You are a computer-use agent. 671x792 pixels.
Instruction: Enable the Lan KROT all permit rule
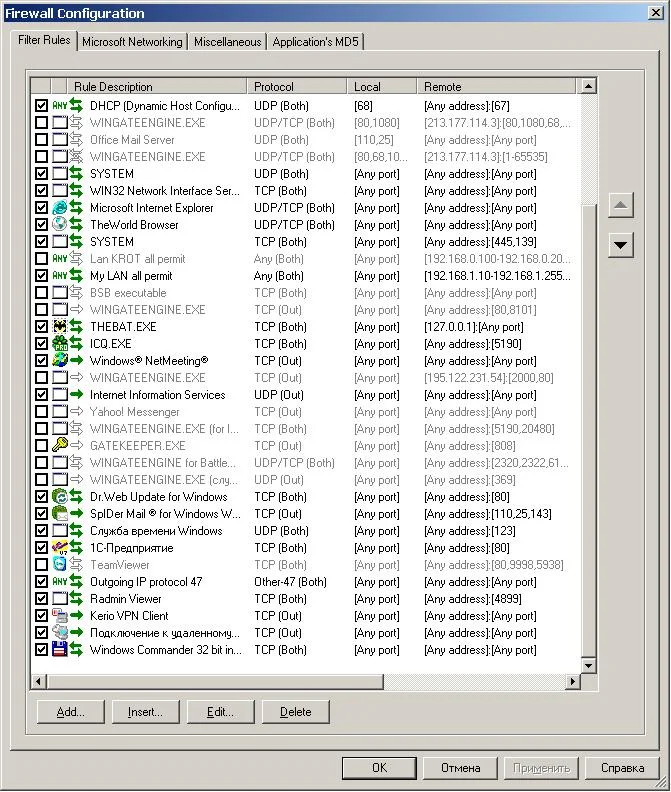pos(41,259)
